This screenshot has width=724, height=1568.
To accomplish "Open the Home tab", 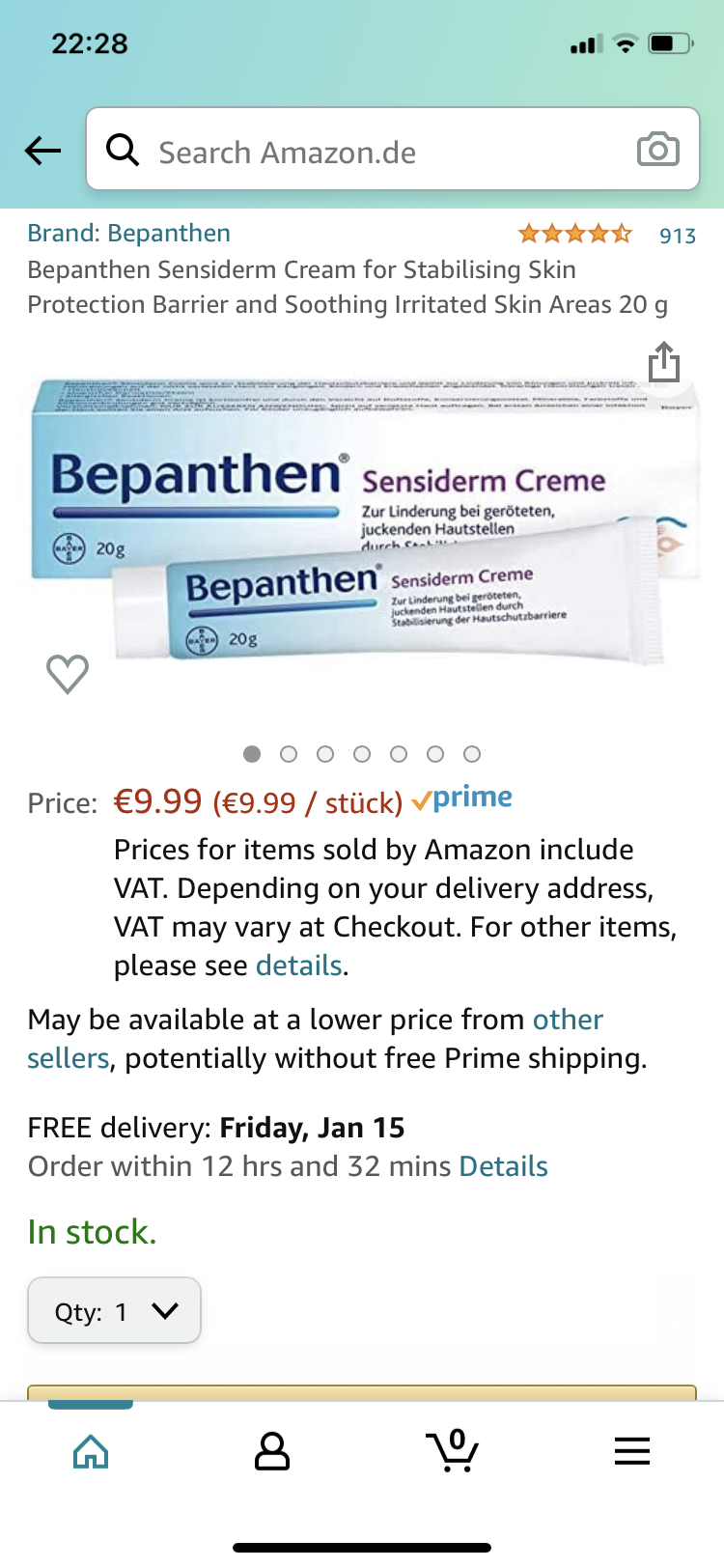I will pos(91,1450).
